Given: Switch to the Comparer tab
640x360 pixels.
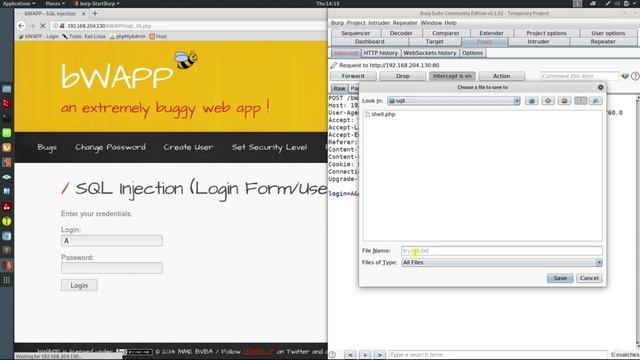Looking at the screenshot, I should pyautogui.click(x=445, y=33).
